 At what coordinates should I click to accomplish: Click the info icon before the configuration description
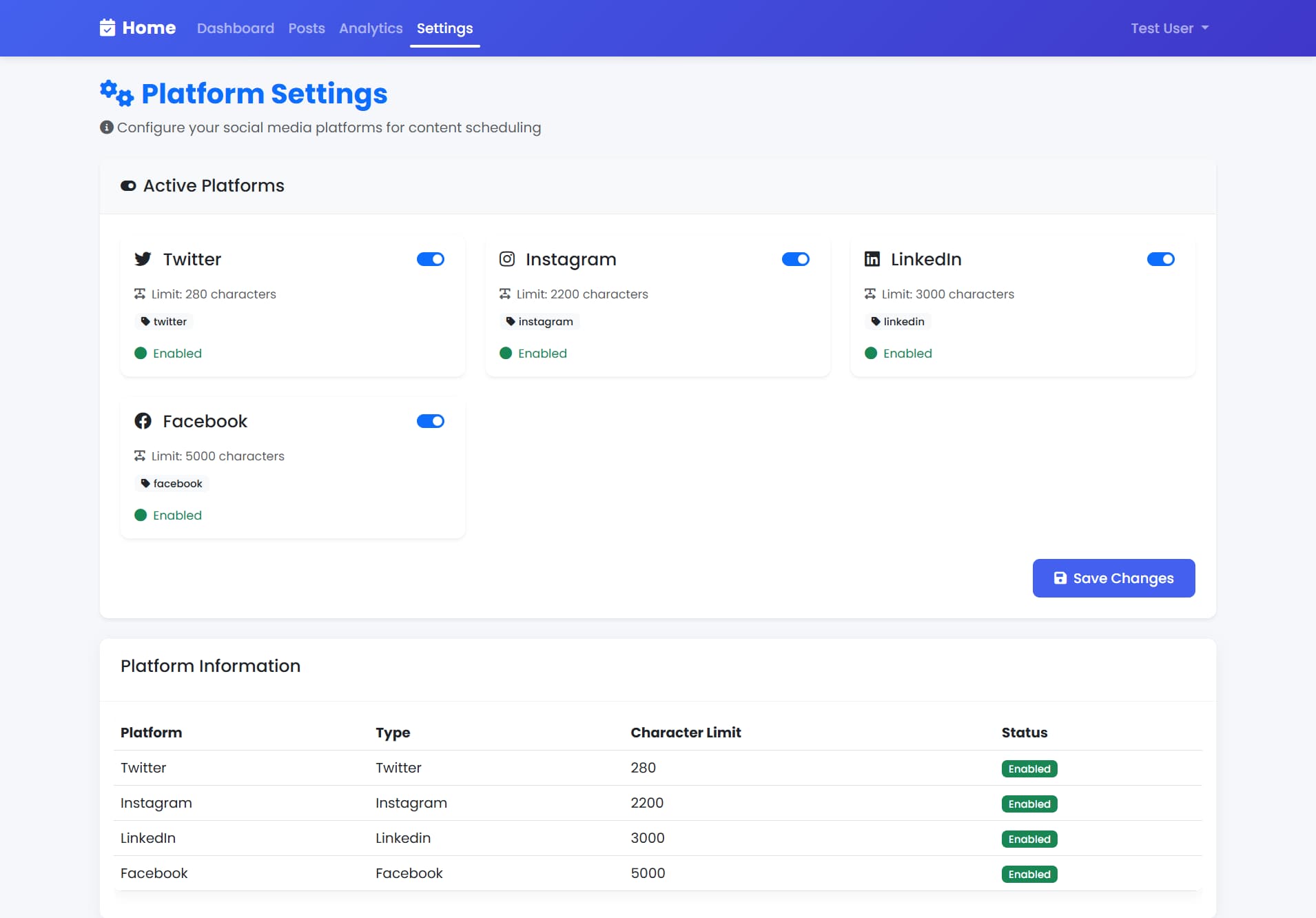[x=106, y=127]
